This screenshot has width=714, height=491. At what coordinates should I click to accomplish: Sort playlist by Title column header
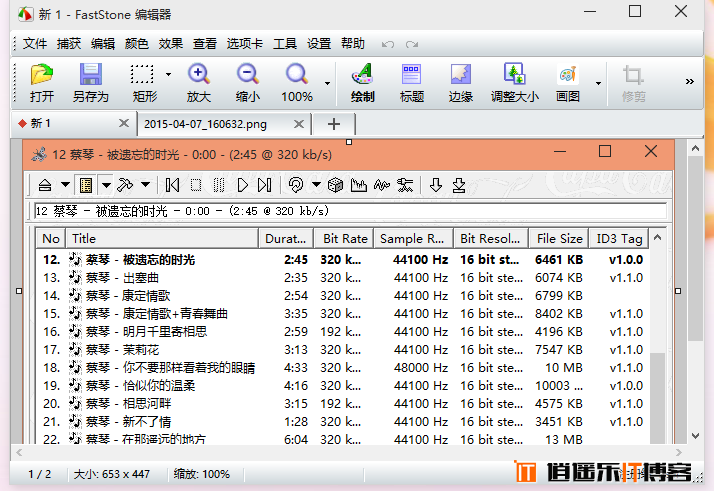163,238
